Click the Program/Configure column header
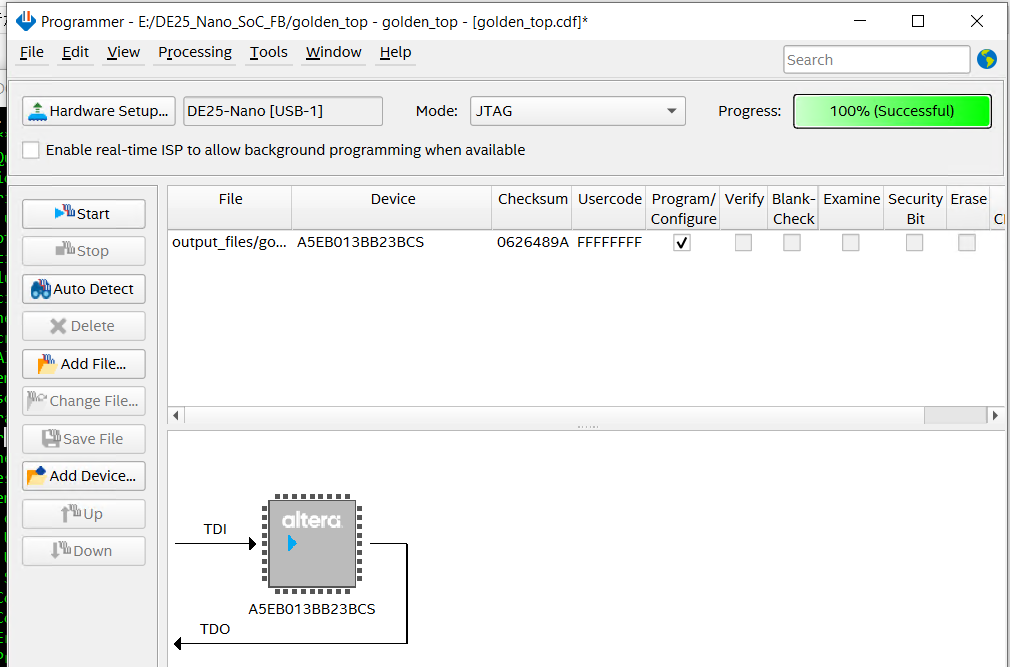Screen dimensions: 1010x667 click(x=683, y=208)
